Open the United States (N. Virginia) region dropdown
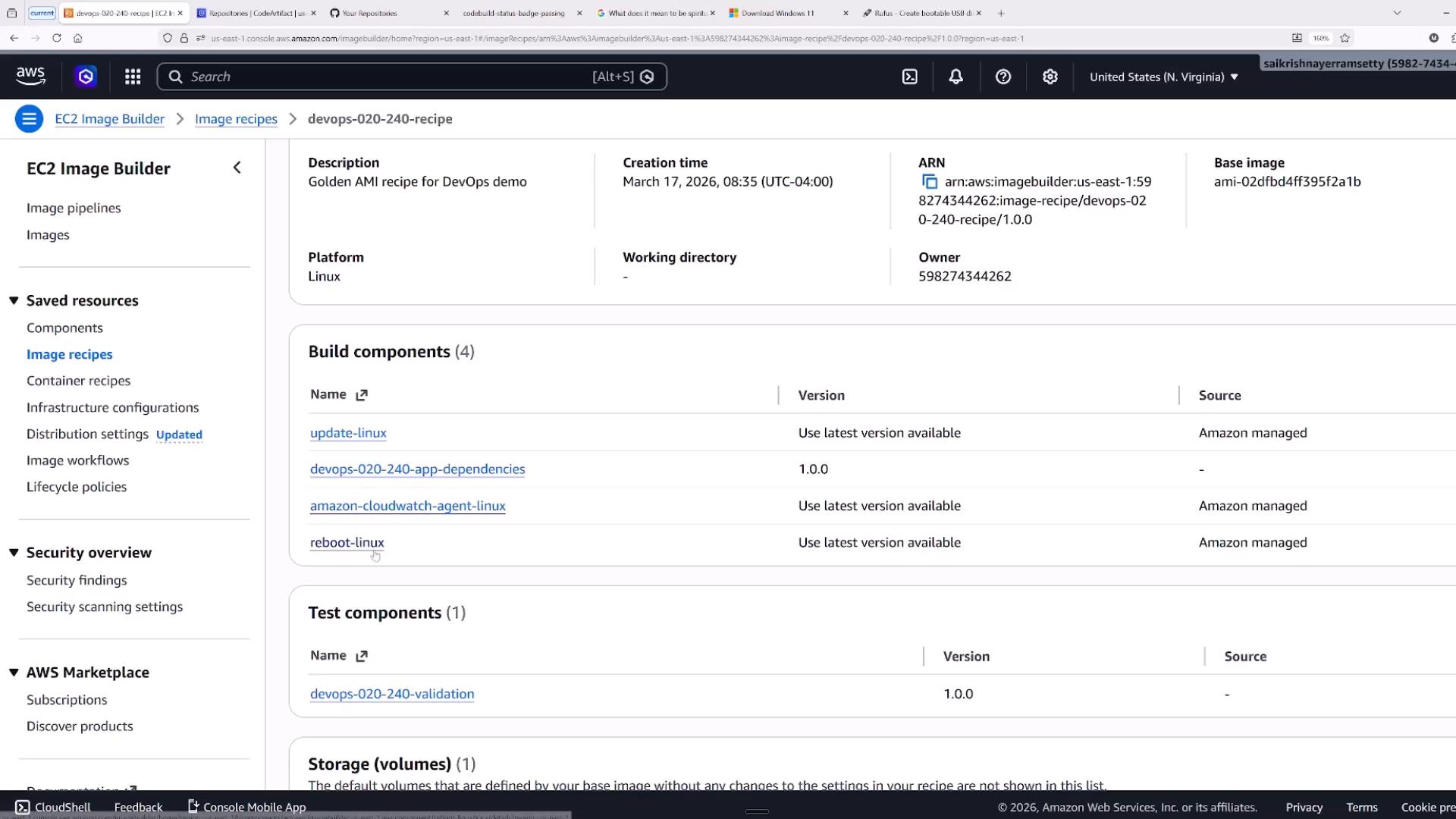Screen dimensions: 1456x819 (x=1163, y=77)
